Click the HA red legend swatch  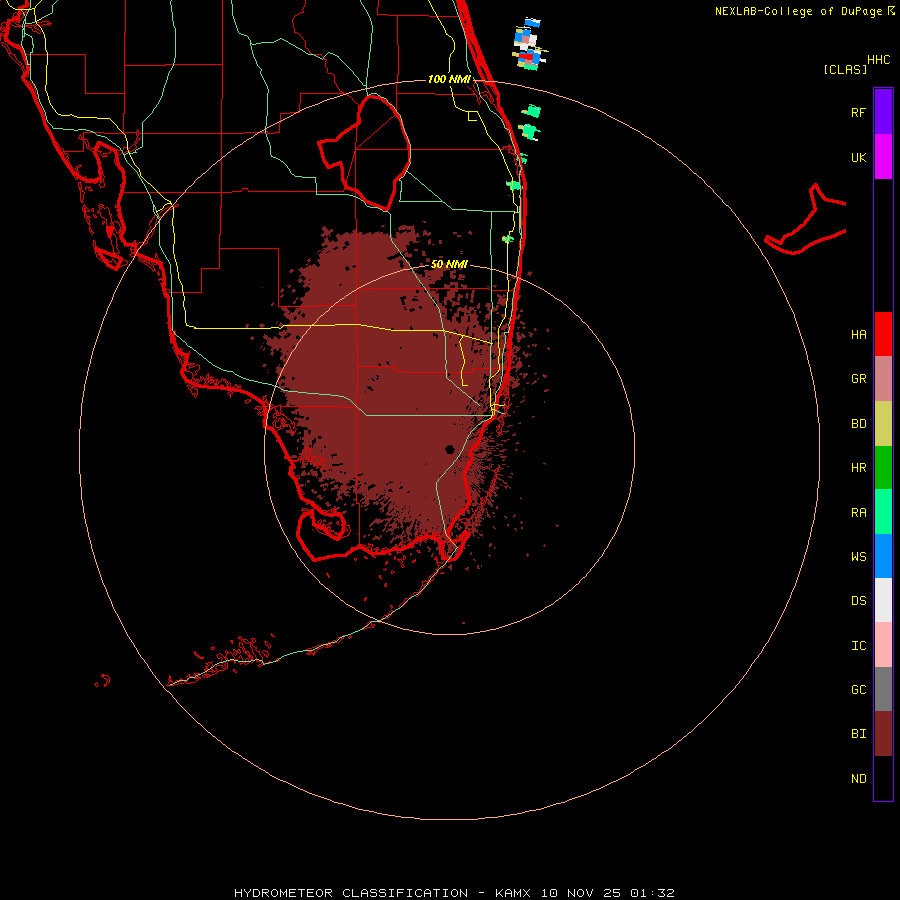click(883, 334)
